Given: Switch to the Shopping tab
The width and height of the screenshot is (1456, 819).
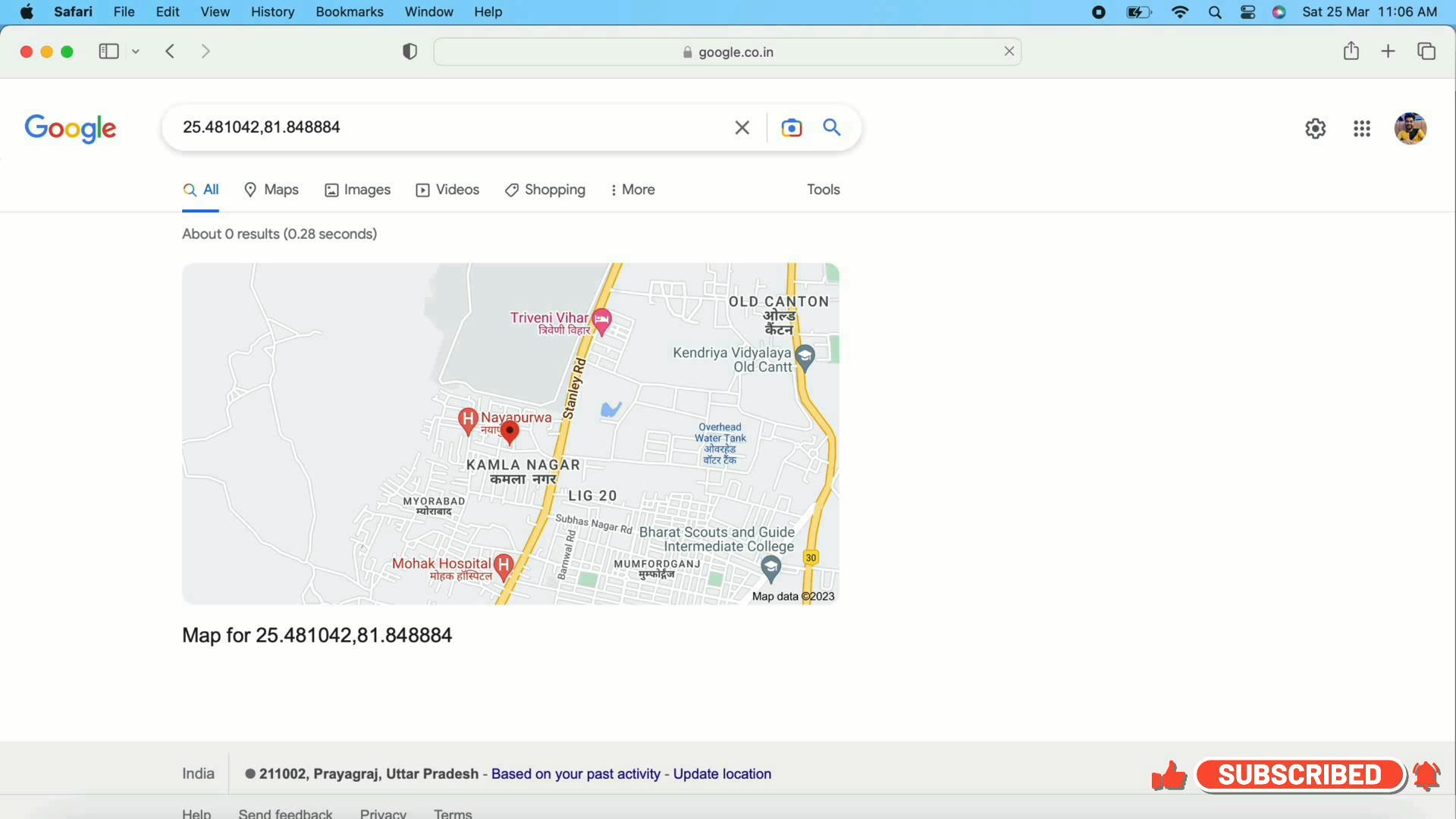Looking at the screenshot, I should [x=545, y=190].
